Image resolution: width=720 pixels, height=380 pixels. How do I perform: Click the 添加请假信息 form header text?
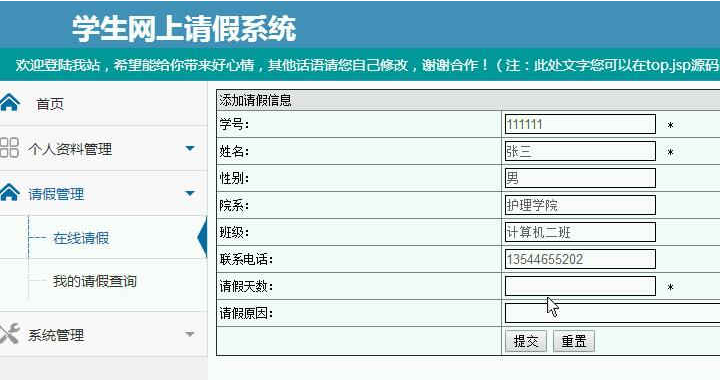tap(255, 100)
